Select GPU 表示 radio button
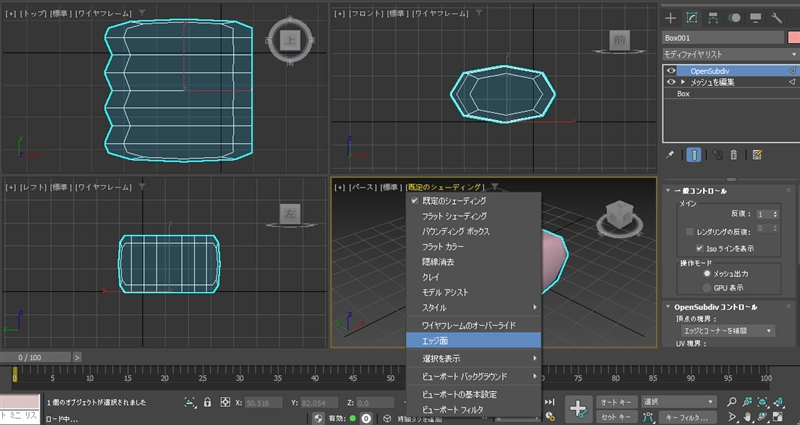800x425 pixels. click(707, 288)
